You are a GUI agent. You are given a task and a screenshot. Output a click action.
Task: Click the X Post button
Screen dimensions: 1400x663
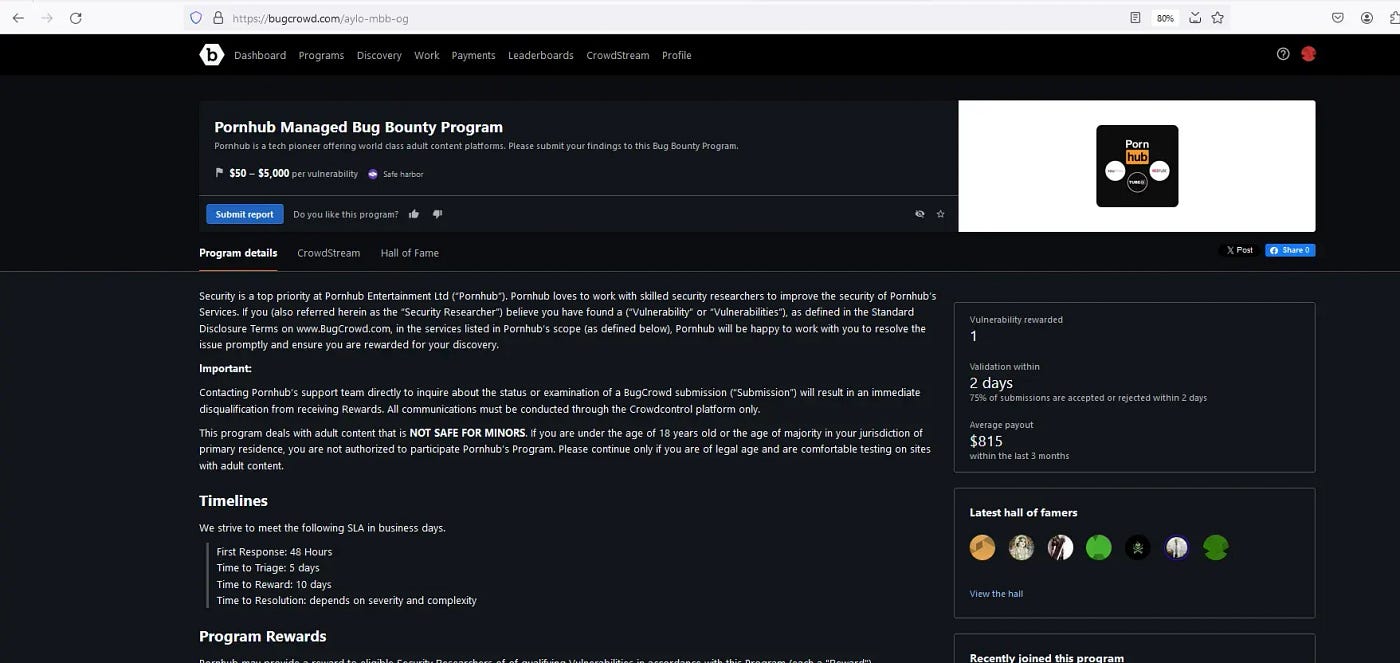tap(1240, 250)
